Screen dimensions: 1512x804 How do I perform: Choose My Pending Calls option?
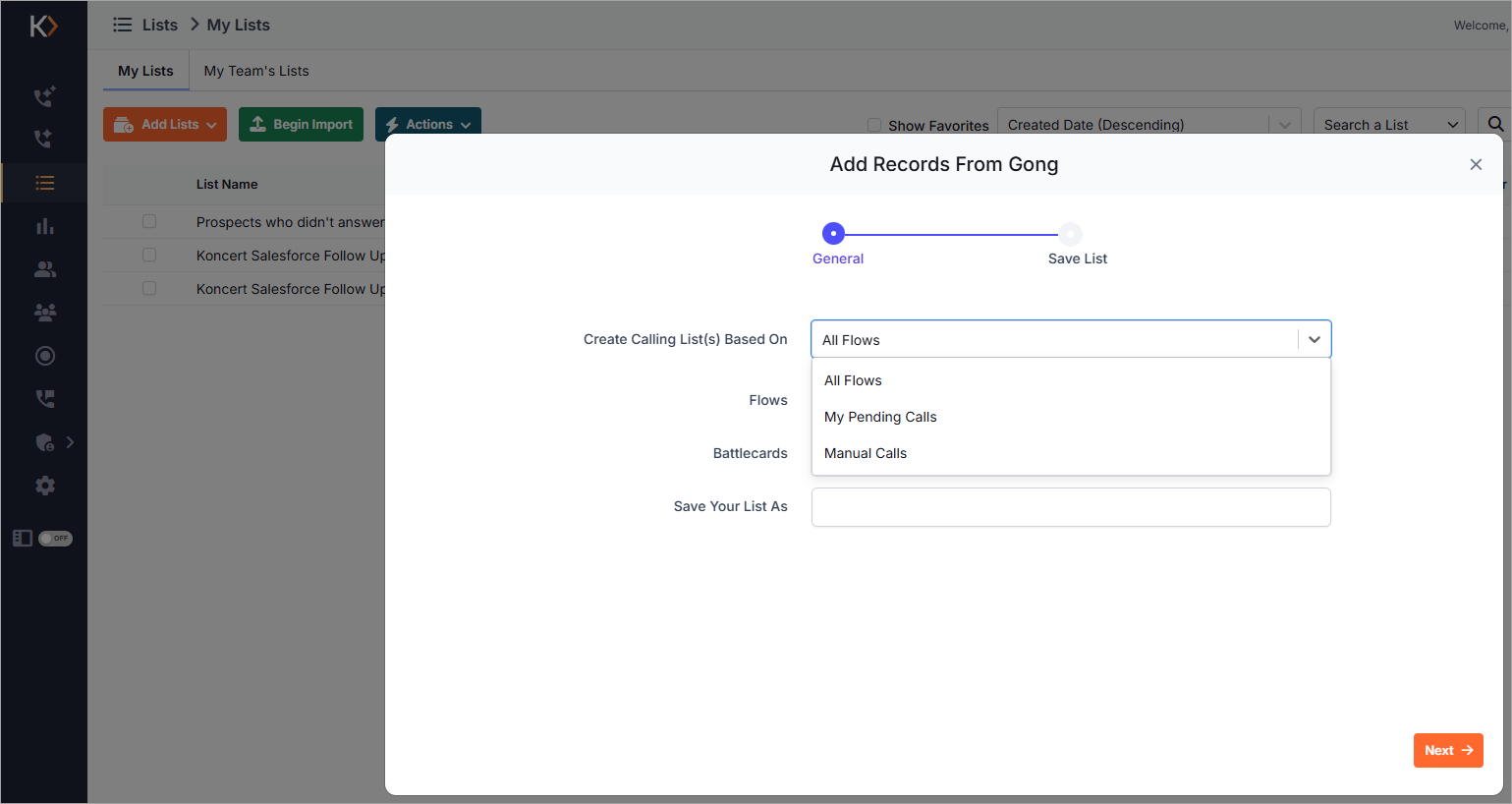(1071, 417)
